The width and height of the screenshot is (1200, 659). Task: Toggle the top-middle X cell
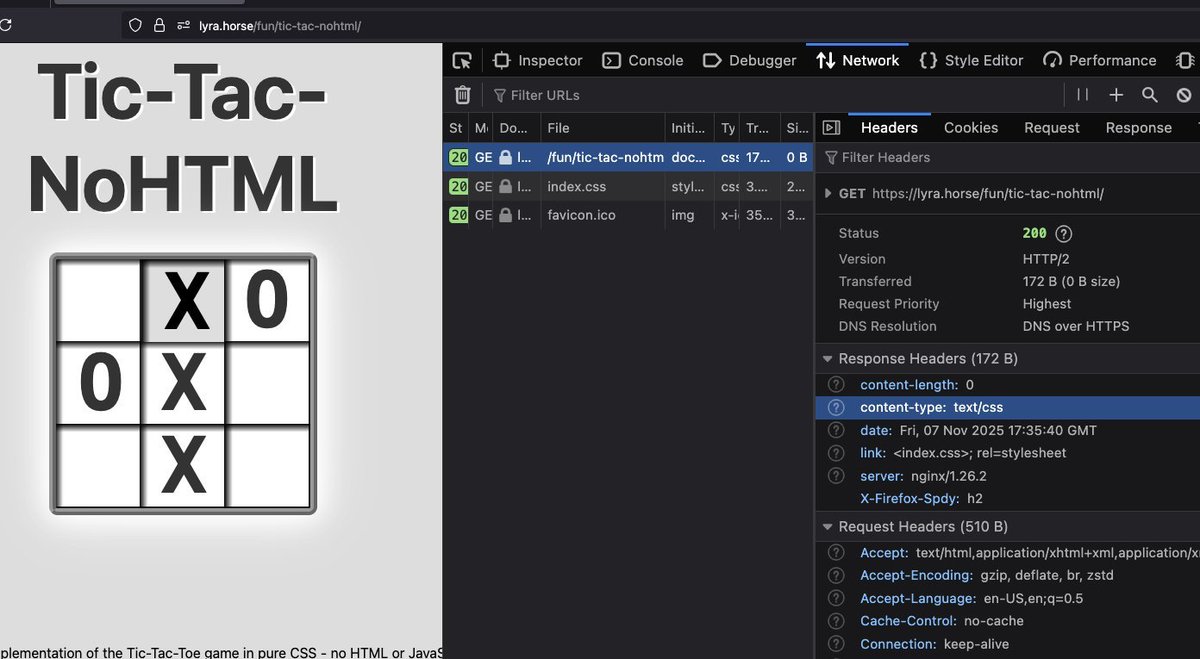(183, 300)
